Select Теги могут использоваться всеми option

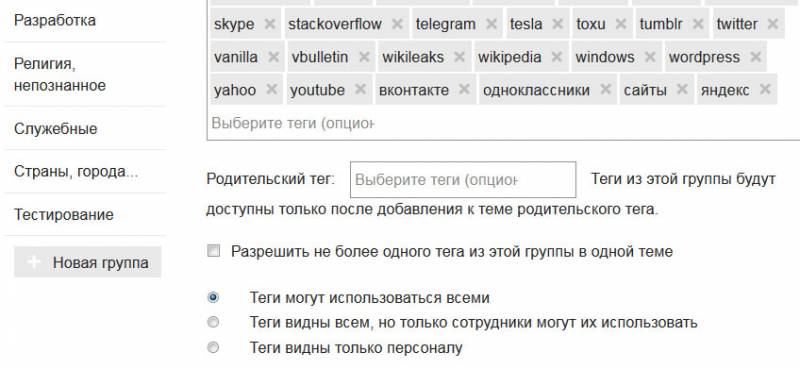pos(213,298)
